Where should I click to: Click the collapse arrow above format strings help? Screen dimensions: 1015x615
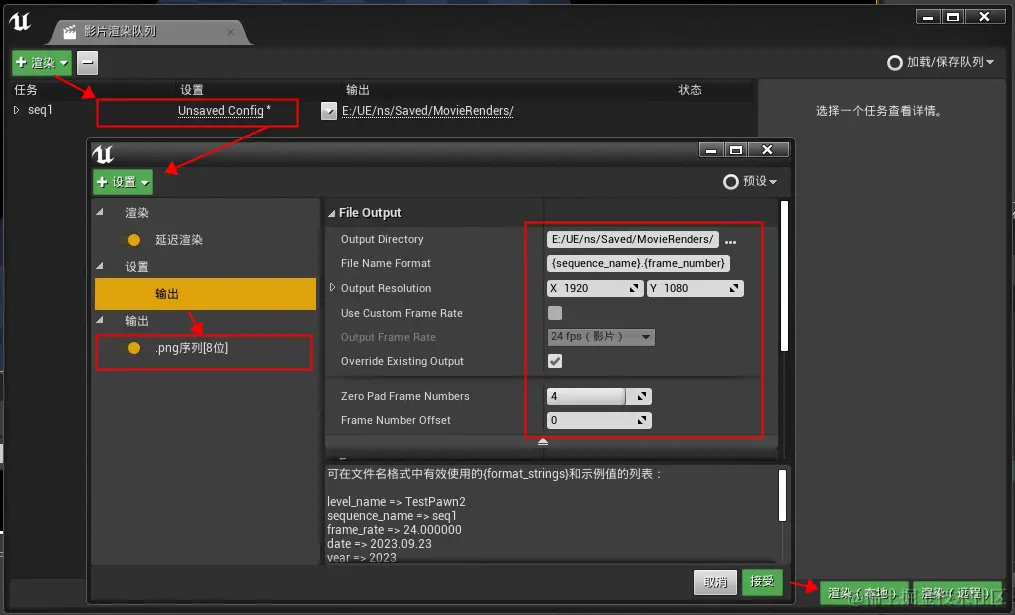[543, 442]
